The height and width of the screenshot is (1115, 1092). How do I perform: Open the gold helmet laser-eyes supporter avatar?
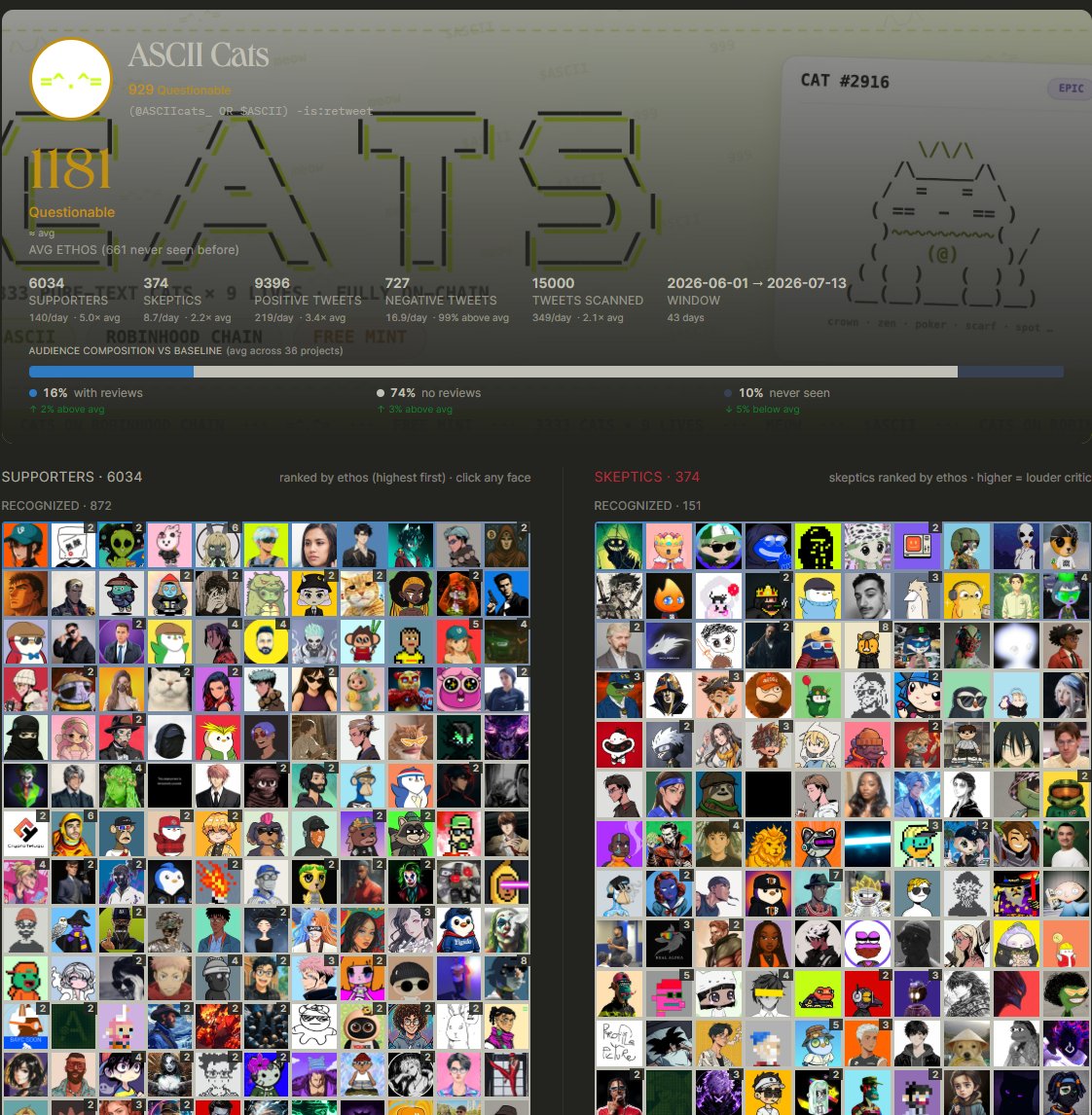(506, 881)
